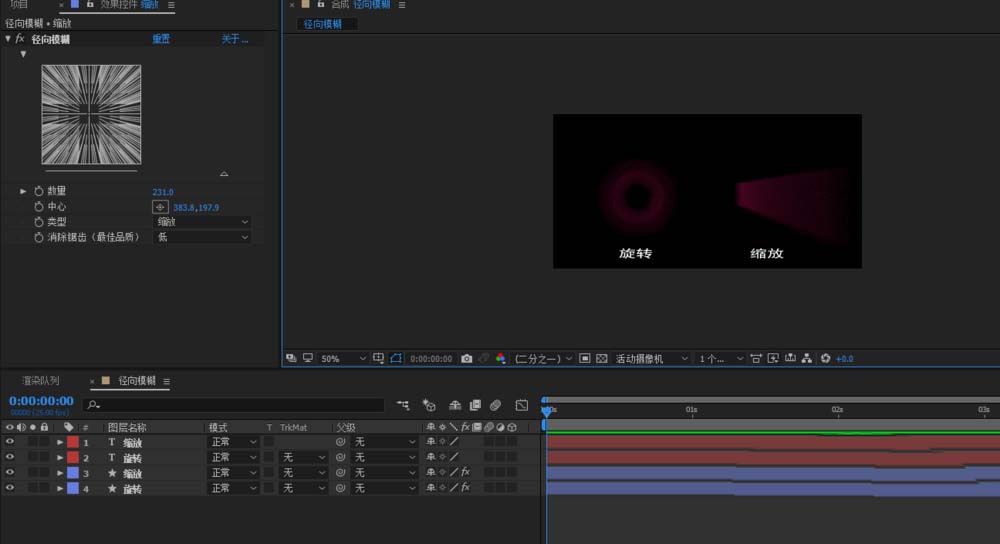
Task: Toggle the region of interest icon
Action: (584, 358)
